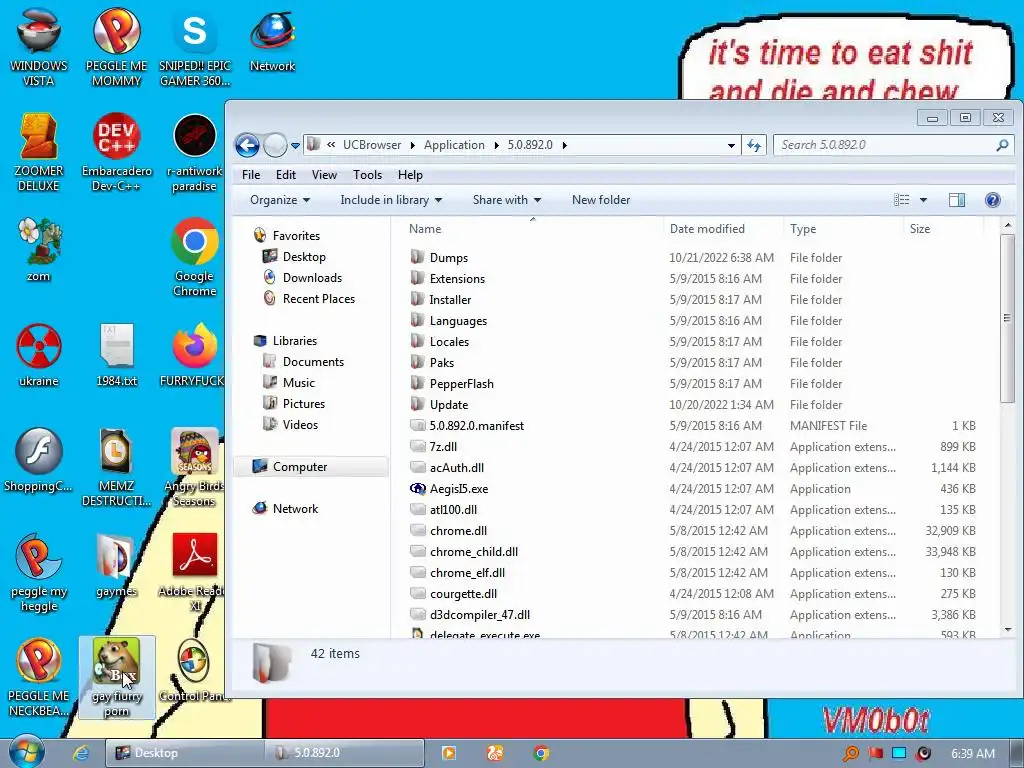Viewport: 1024px width, 768px height.
Task: Select the peggle my heggle desktop icon
Action: click(x=39, y=573)
